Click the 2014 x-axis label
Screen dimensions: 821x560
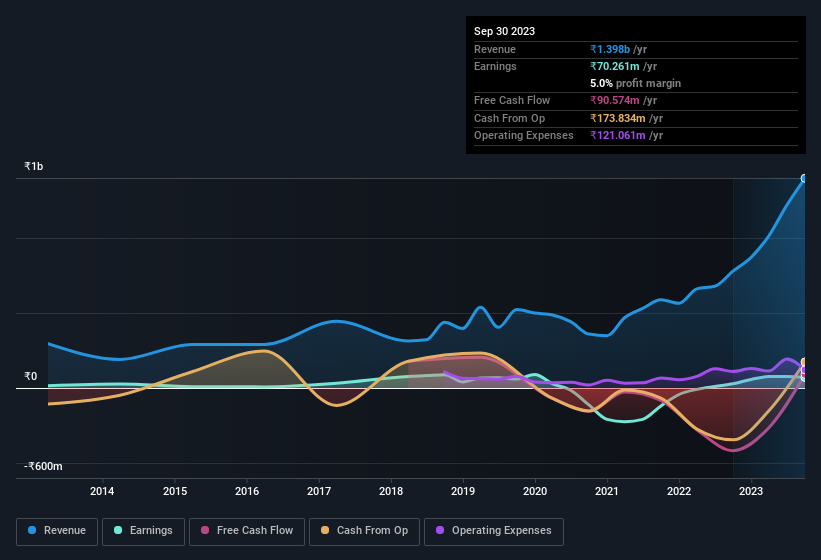(102, 491)
